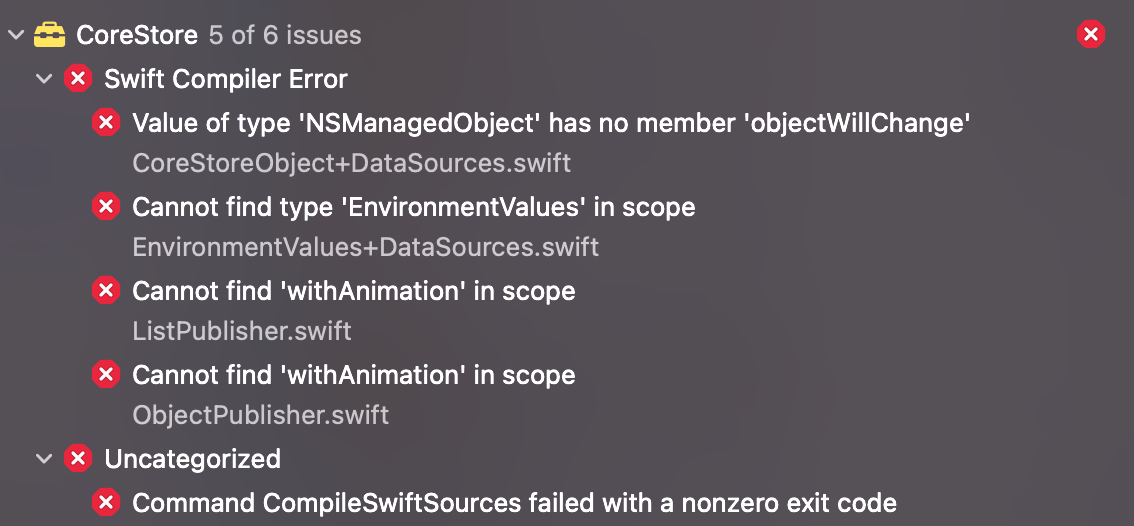Click error icon next to ObjectPublisher withAnimation issue

tap(105, 375)
